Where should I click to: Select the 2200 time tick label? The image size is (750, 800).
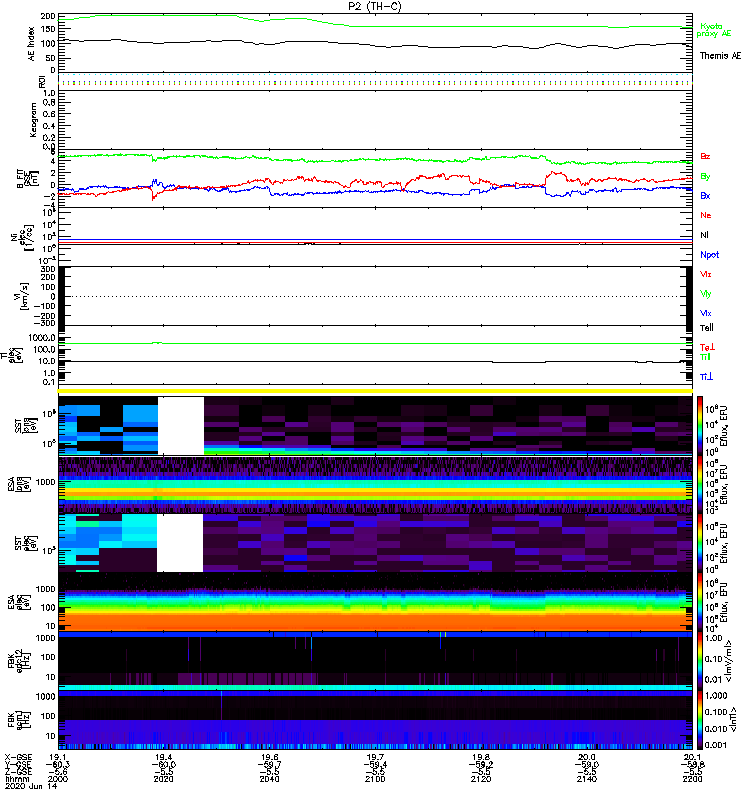(692, 779)
